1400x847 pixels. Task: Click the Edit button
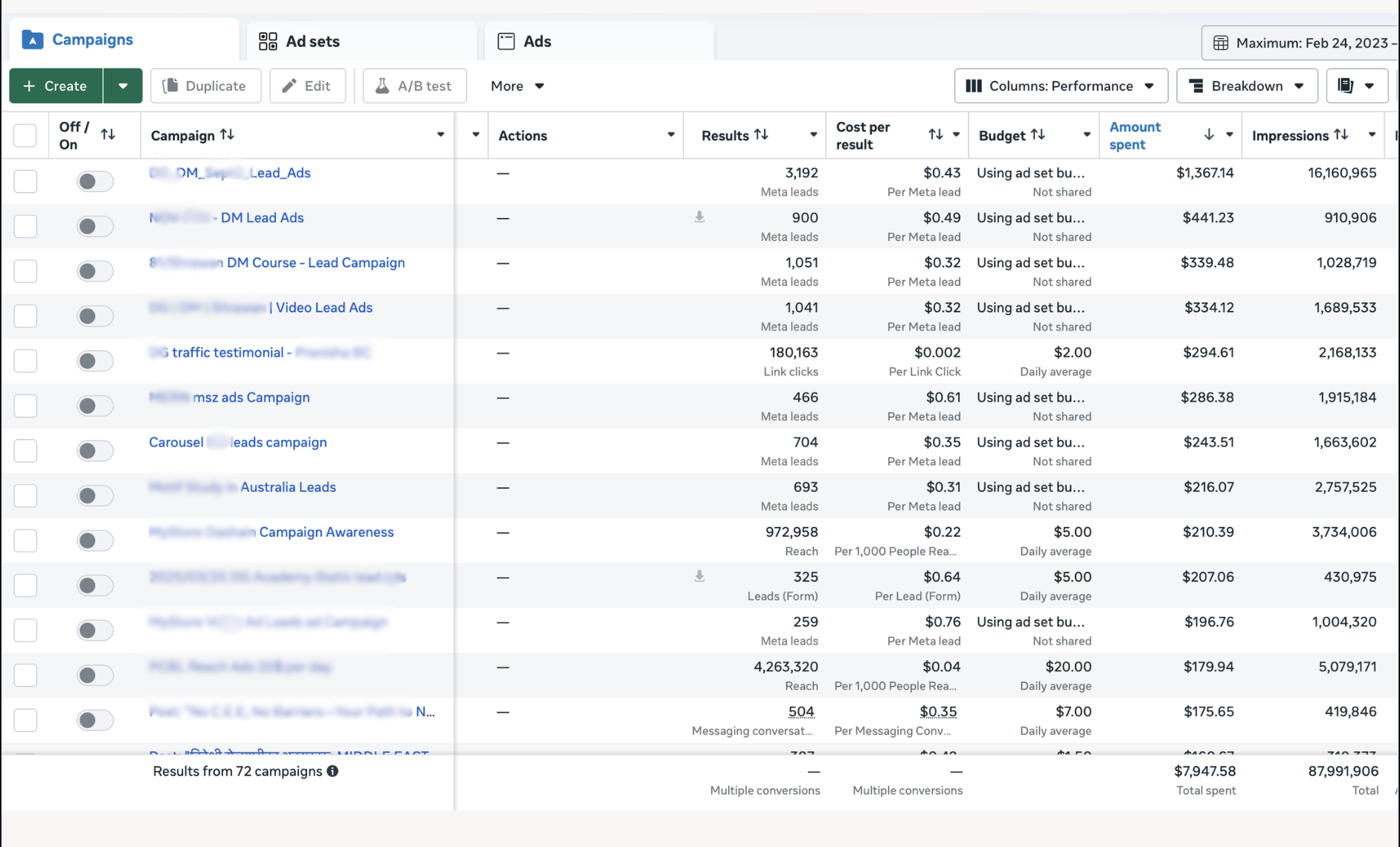(307, 86)
